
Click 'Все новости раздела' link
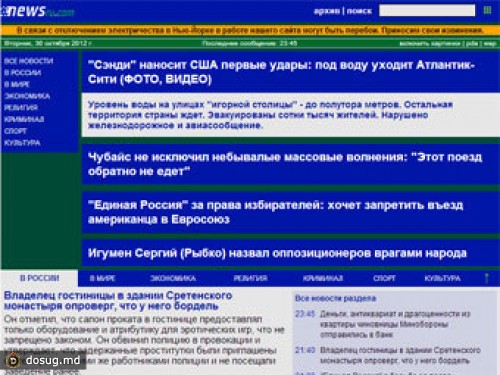click(335, 298)
